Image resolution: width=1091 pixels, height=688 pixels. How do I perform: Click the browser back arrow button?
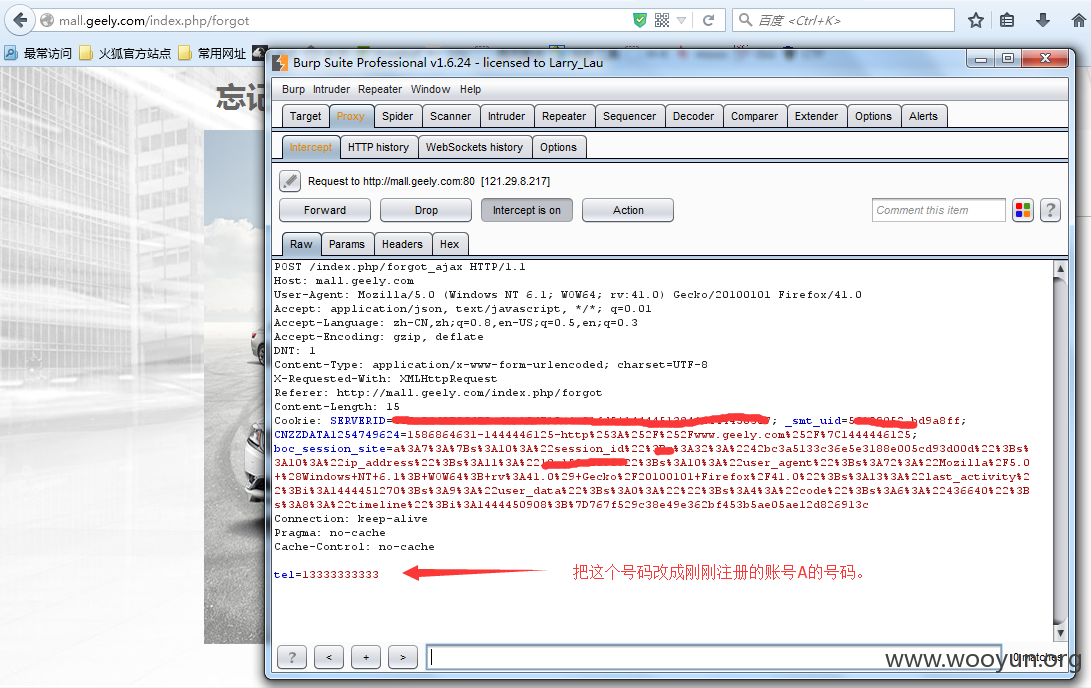coord(20,20)
